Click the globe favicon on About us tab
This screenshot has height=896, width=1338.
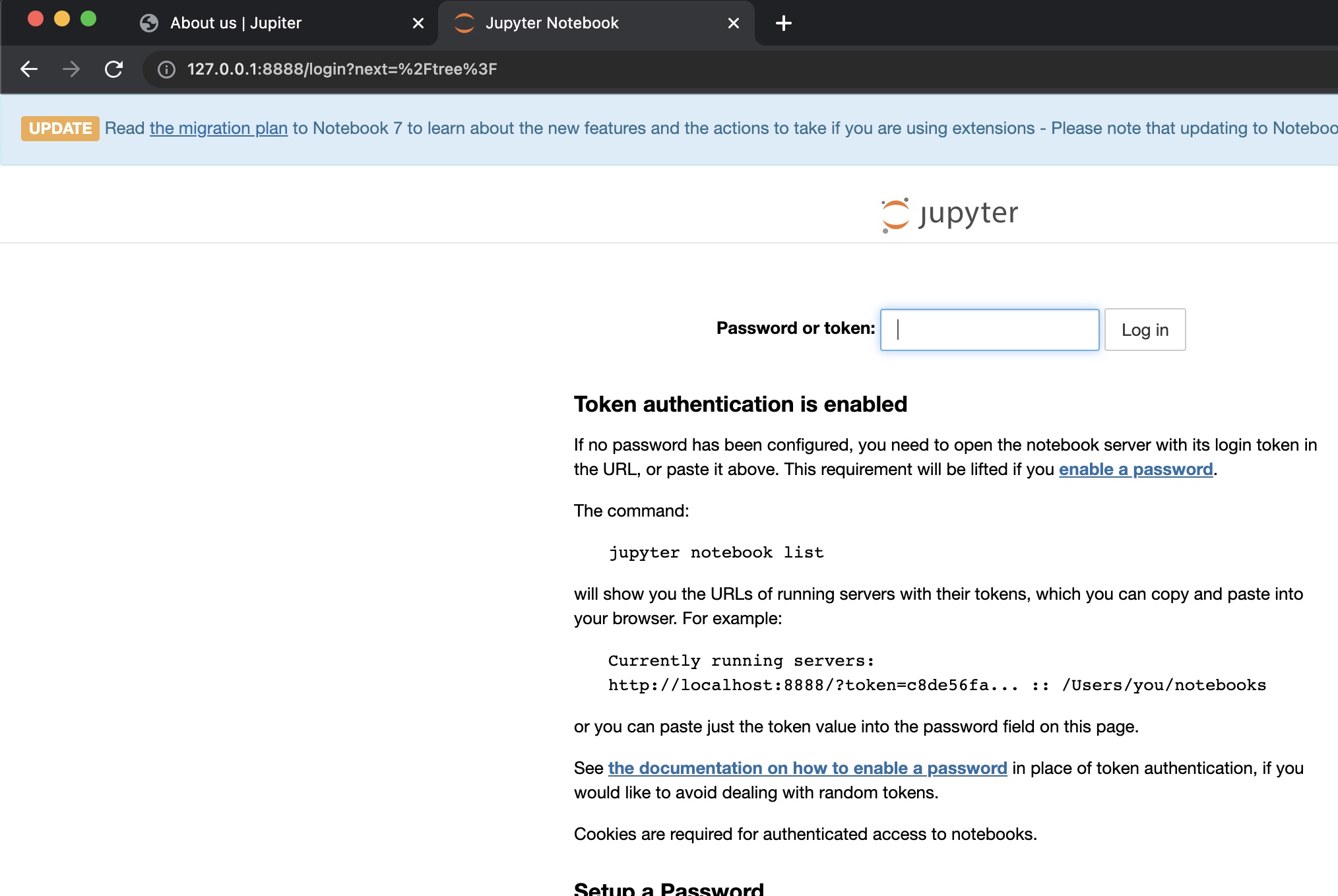(149, 23)
